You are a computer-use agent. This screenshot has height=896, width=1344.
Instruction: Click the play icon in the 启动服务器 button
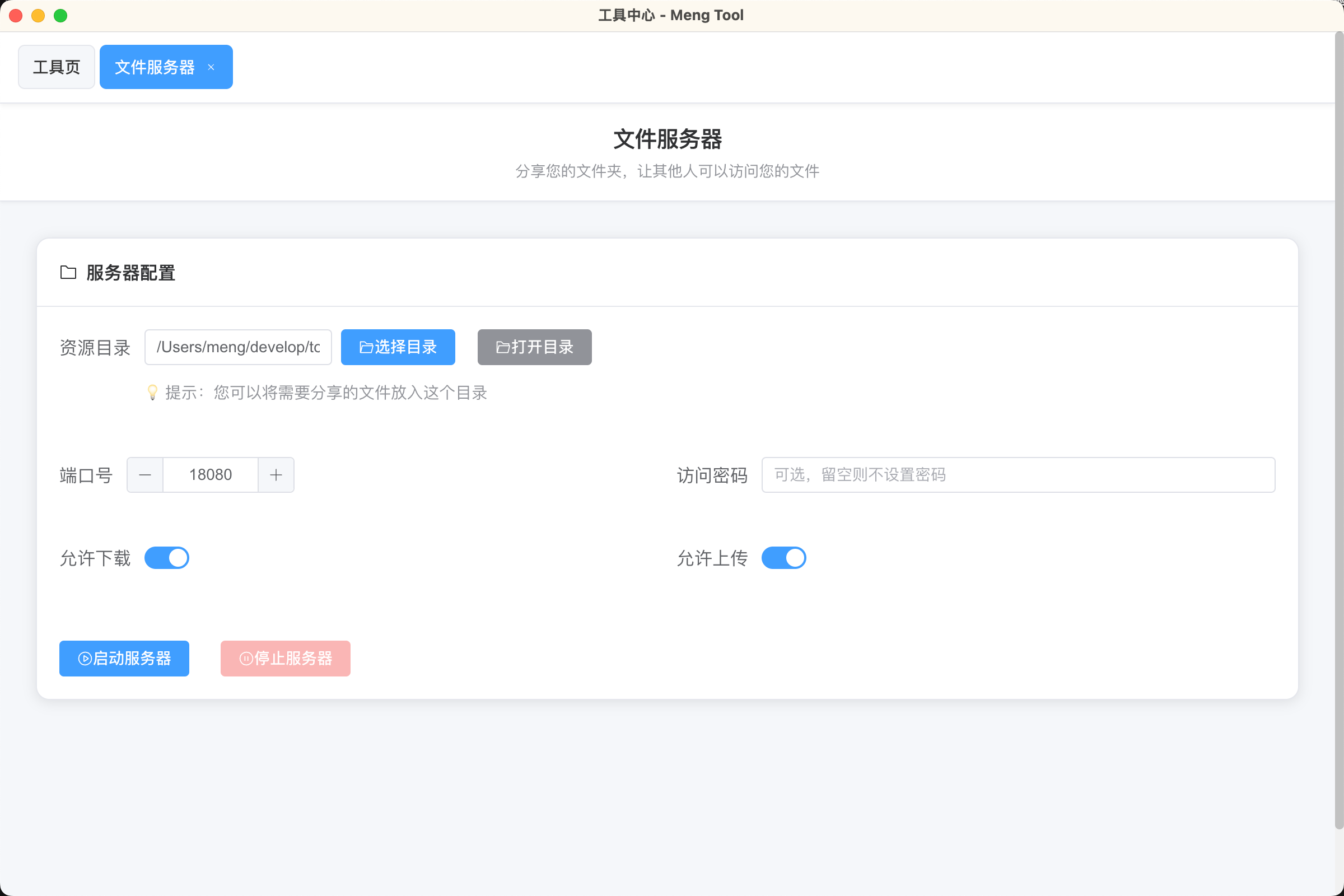coord(85,659)
